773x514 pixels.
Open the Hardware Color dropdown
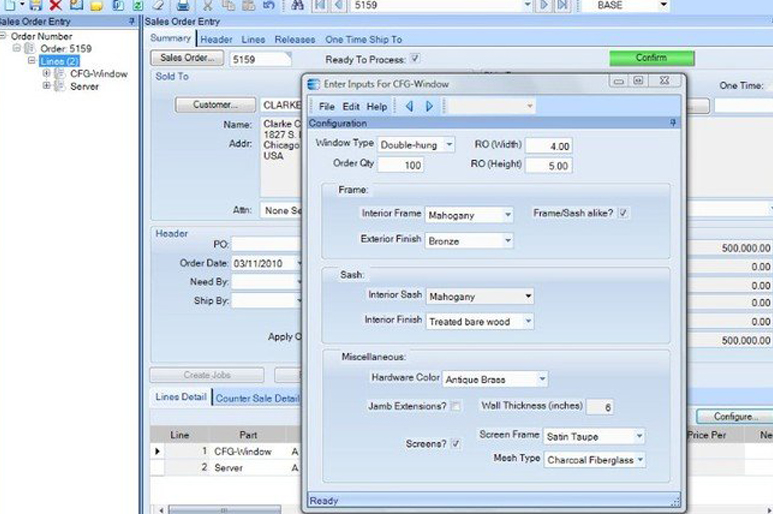[541, 379]
